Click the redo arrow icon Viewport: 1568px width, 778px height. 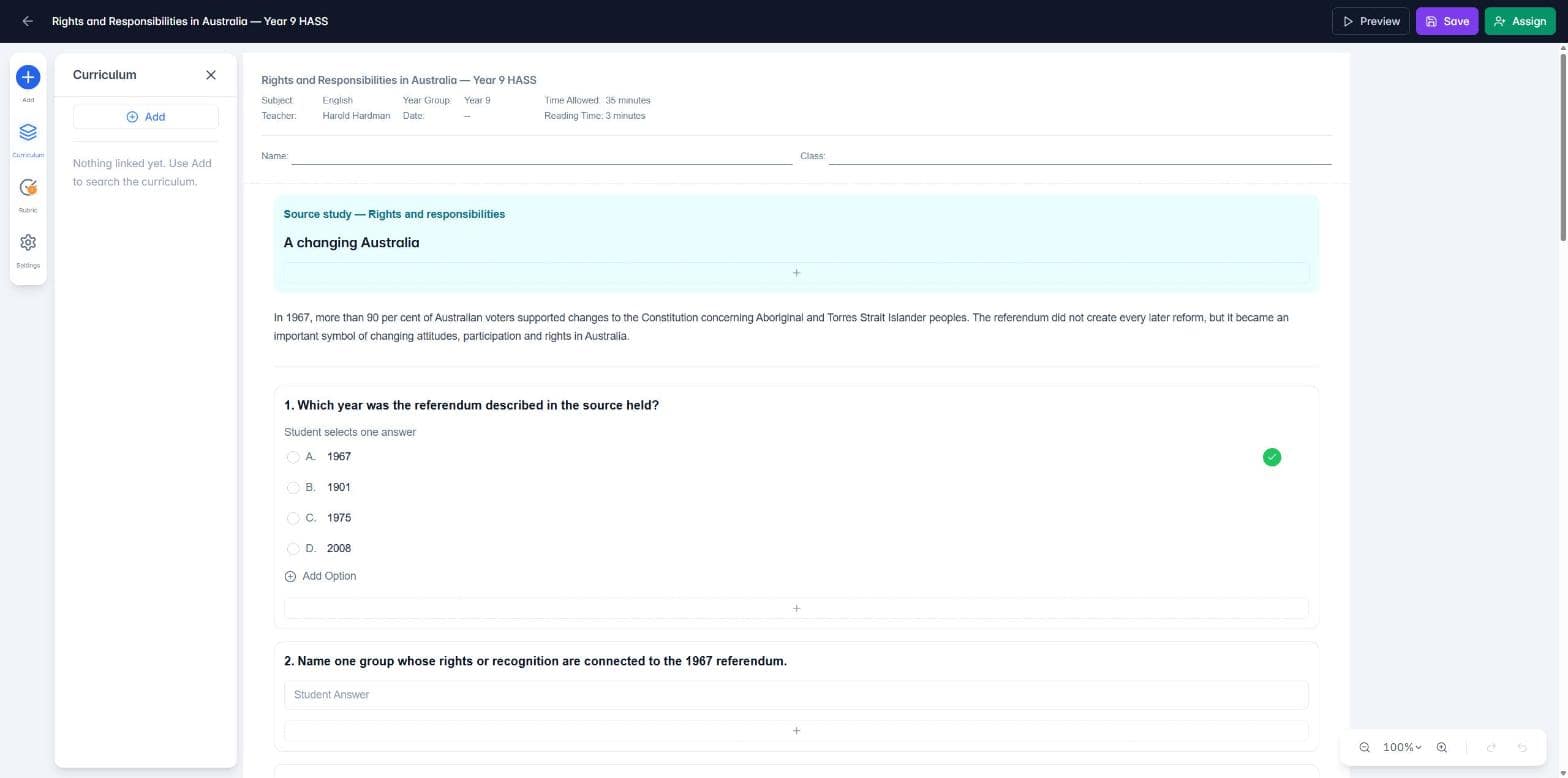1491,748
